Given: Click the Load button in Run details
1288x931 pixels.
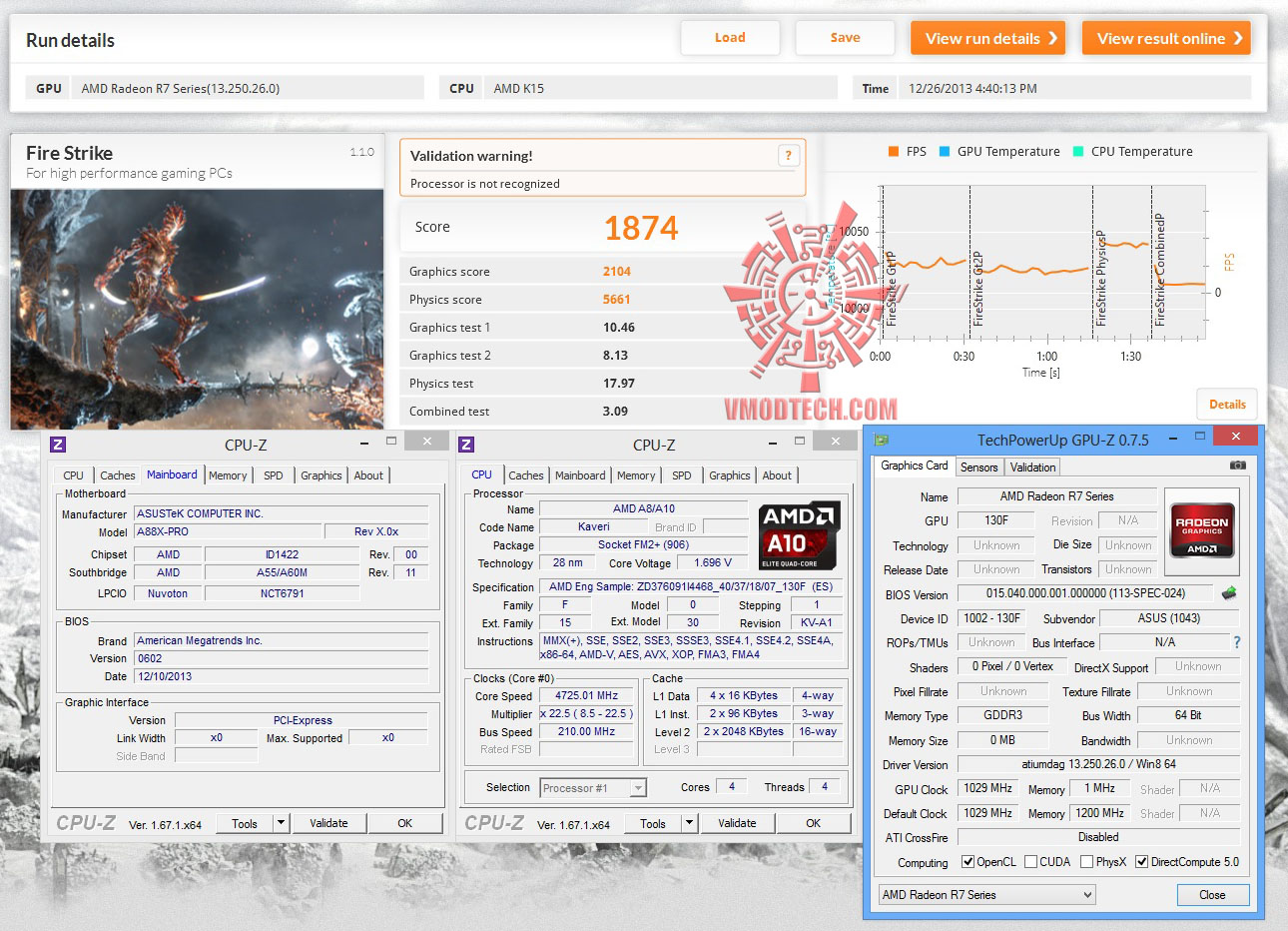Looking at the screenshot, I should coord(730,38).
